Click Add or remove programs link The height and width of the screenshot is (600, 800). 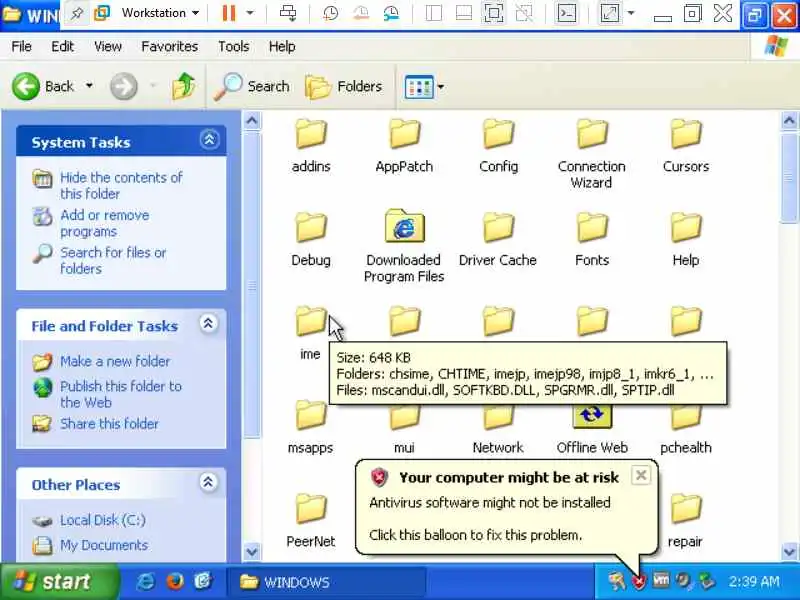tap(104, 223)
